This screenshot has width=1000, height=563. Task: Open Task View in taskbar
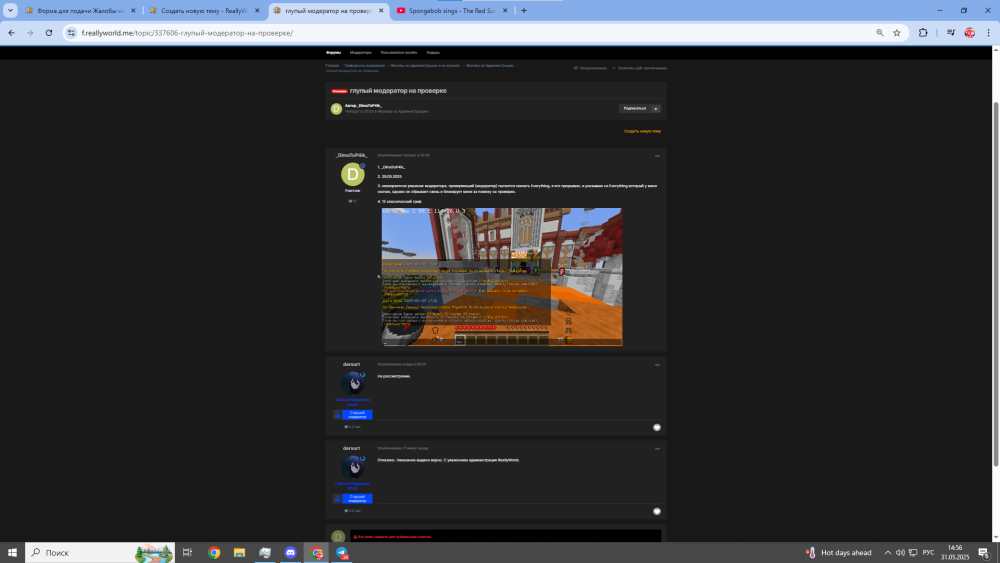[x=188, y=552]
